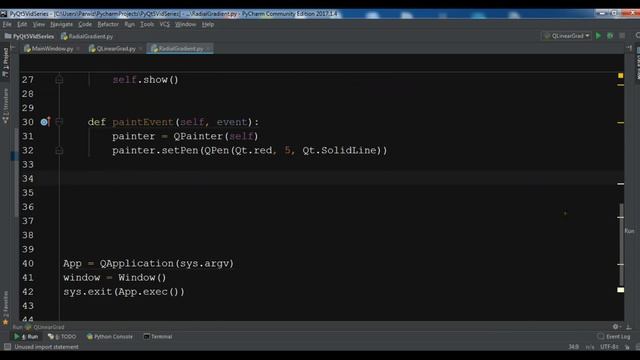Click the white stripe marker at scrollbar bottom
The width and height of the screenshot is (640, 360).
tap(620, 290)
